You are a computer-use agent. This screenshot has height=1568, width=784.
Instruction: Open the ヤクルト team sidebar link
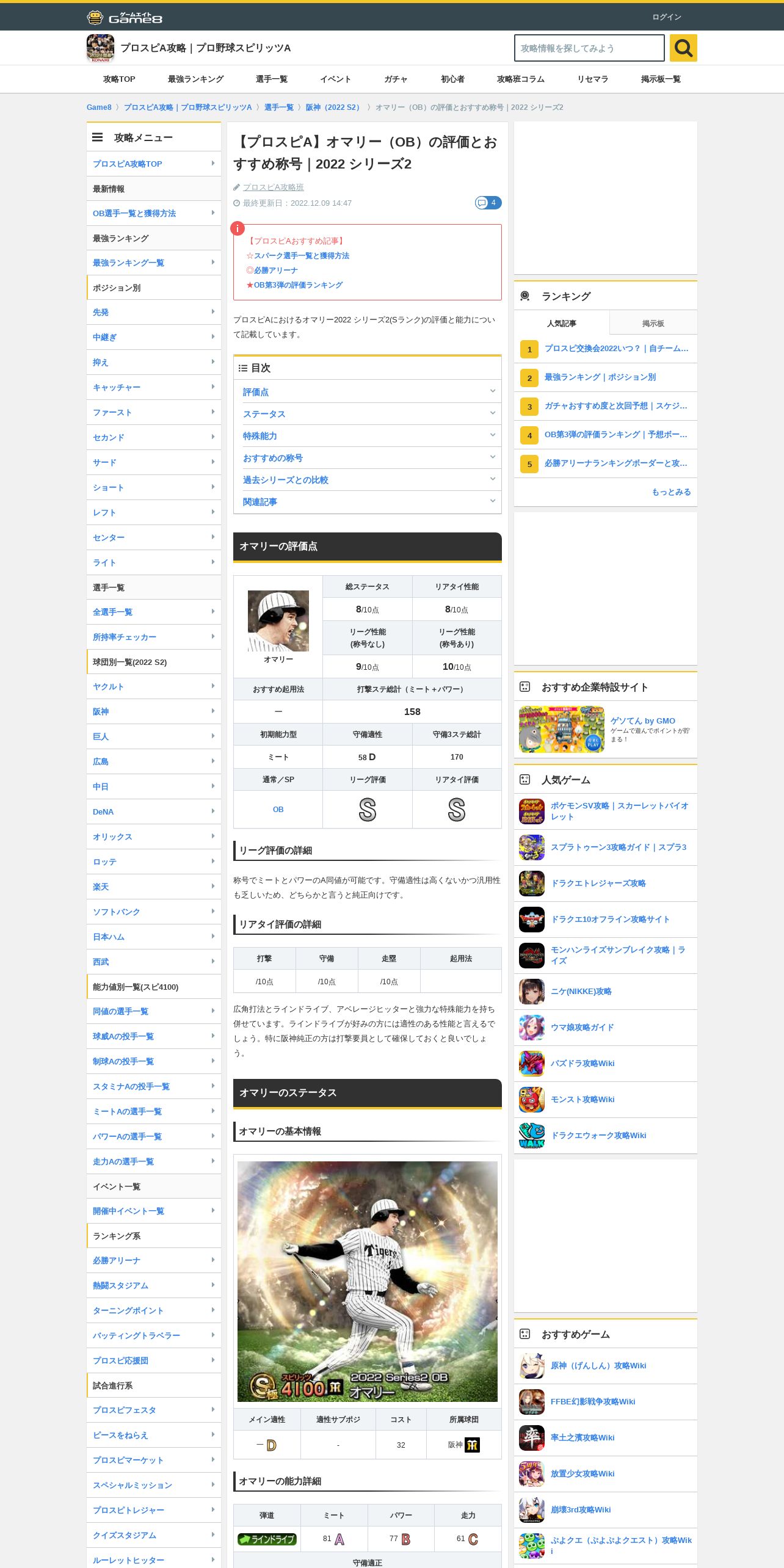(154, 686)
